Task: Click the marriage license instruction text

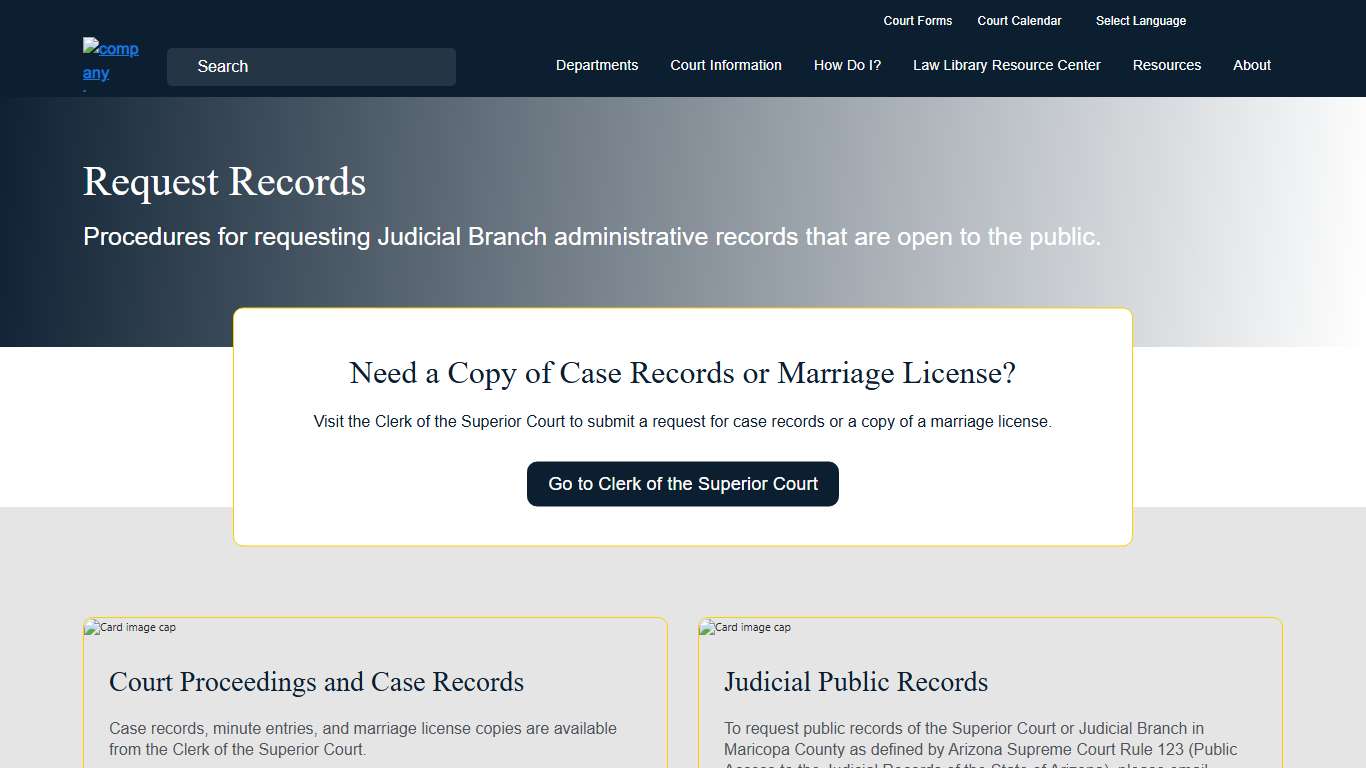Action: (683, 421)
